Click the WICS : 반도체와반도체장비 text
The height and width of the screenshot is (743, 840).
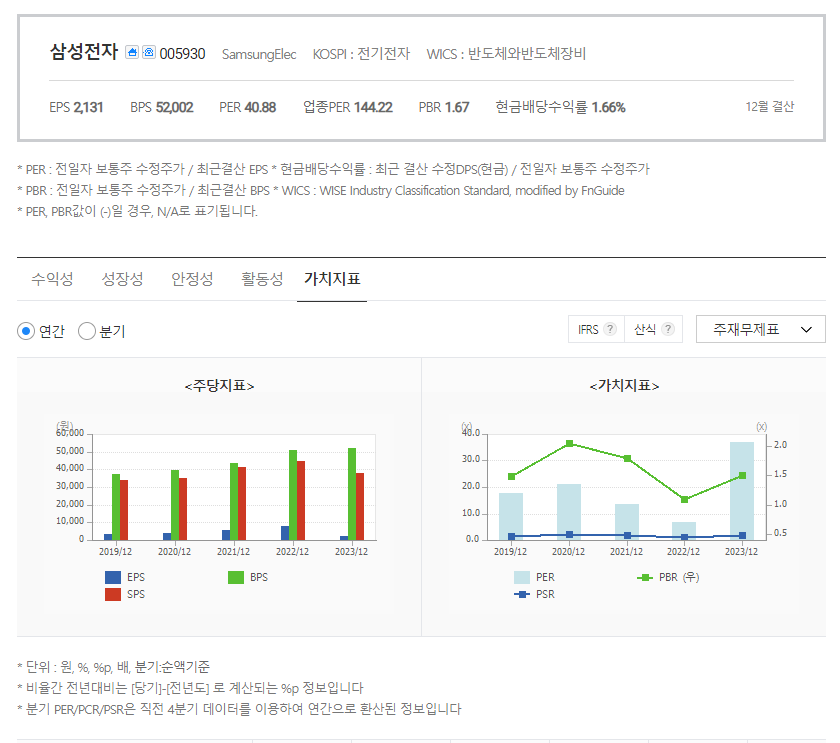pyautogui.click(x=506, y=54)
